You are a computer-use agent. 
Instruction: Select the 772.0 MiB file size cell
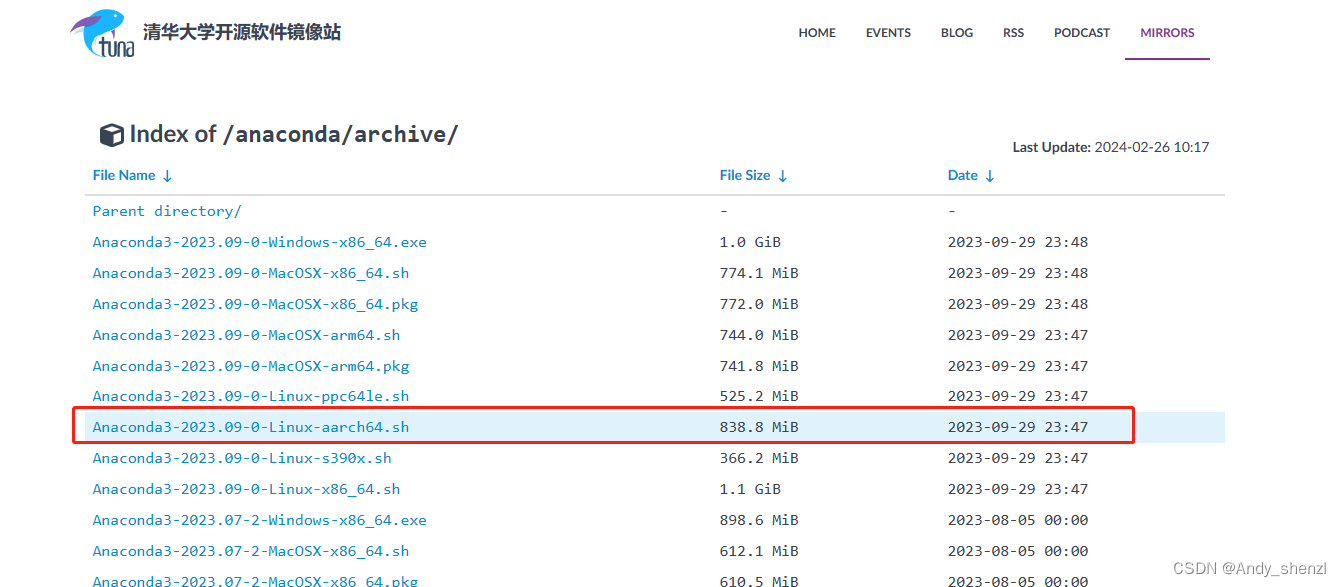pos(759,304)
